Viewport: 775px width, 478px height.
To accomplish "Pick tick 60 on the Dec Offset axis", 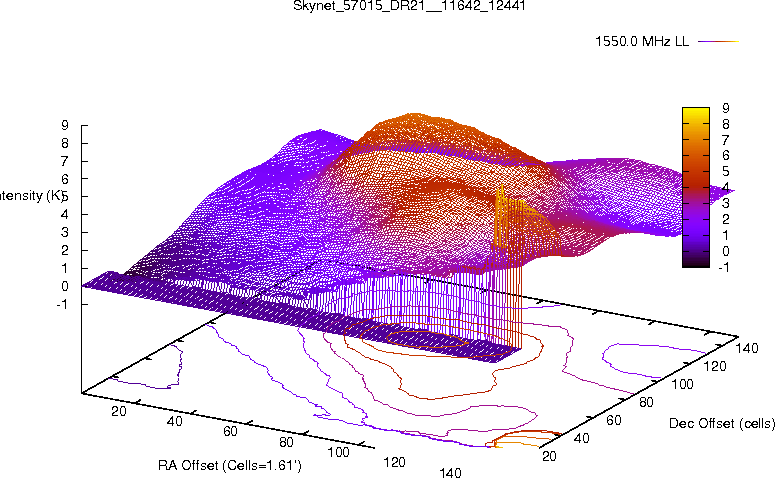I will coord(614,420).
